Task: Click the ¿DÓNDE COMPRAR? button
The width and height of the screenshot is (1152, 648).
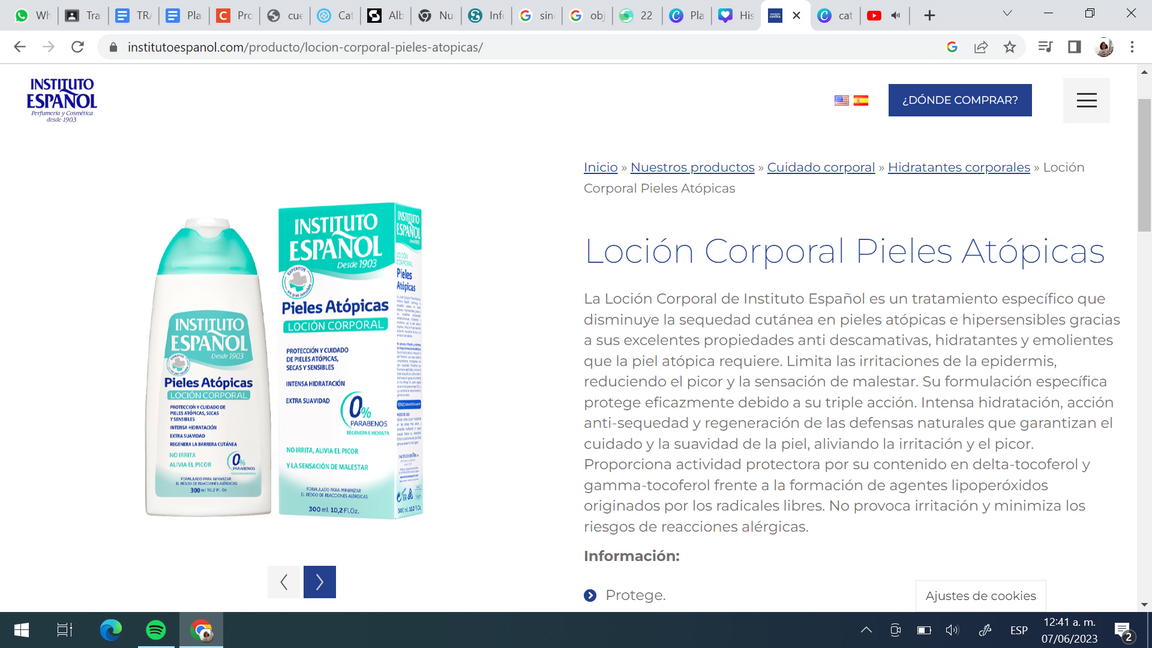Action: coord(960,100)
